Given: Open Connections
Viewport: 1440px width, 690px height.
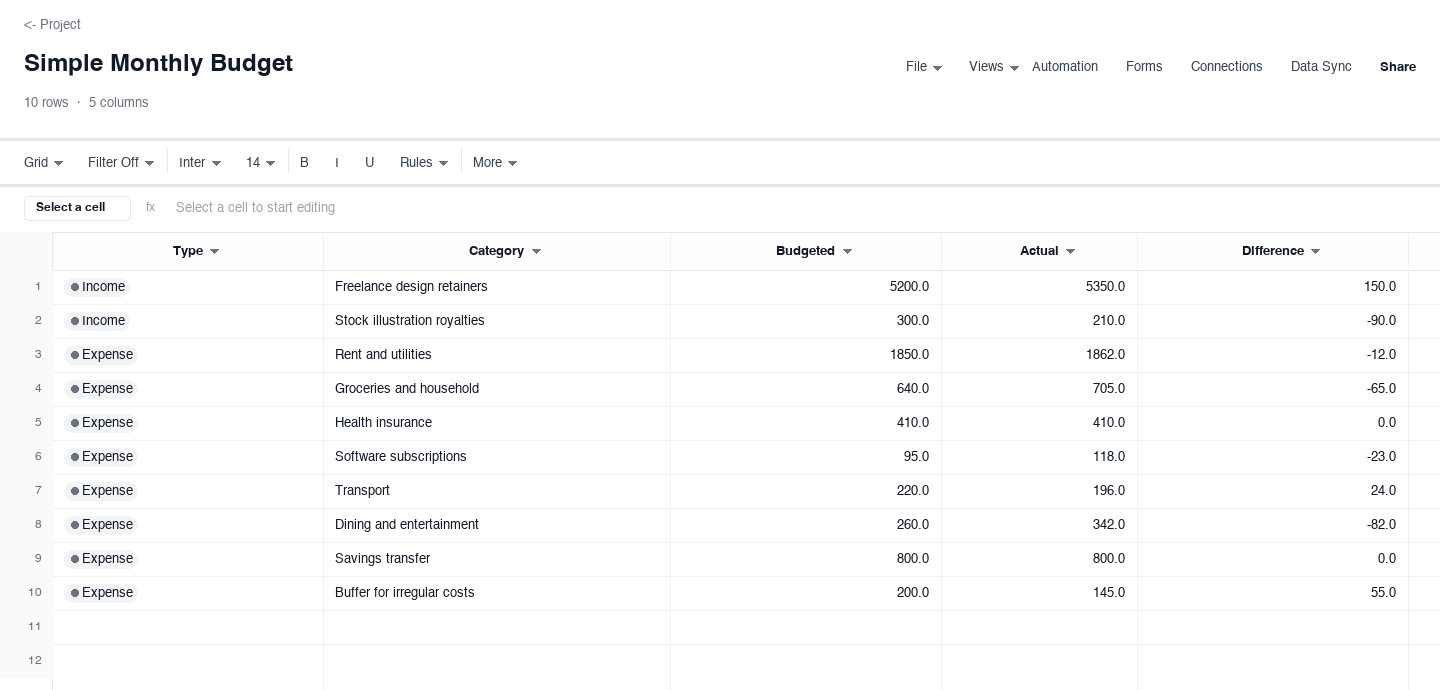Looking at the screenshot, I should click(x=1226, y=67).
